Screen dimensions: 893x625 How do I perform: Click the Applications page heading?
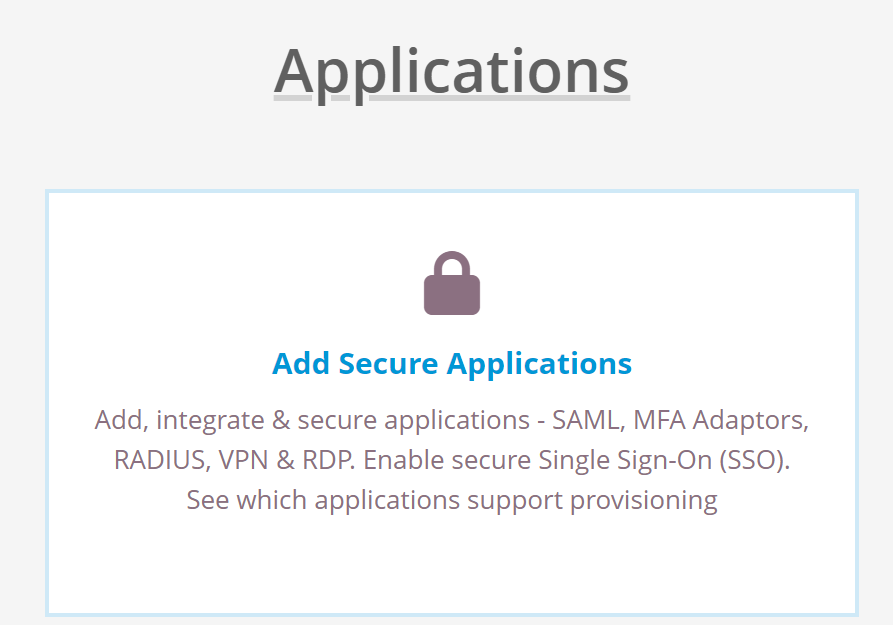coord(452,72)
